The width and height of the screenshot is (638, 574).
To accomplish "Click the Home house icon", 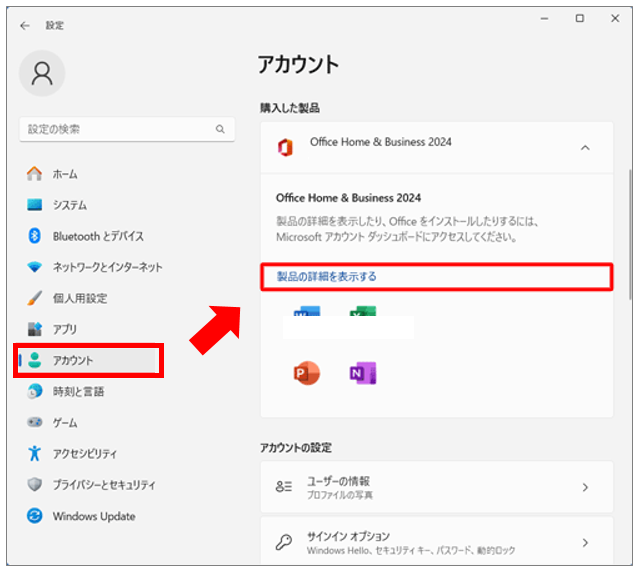I will (x=34, y=174).
